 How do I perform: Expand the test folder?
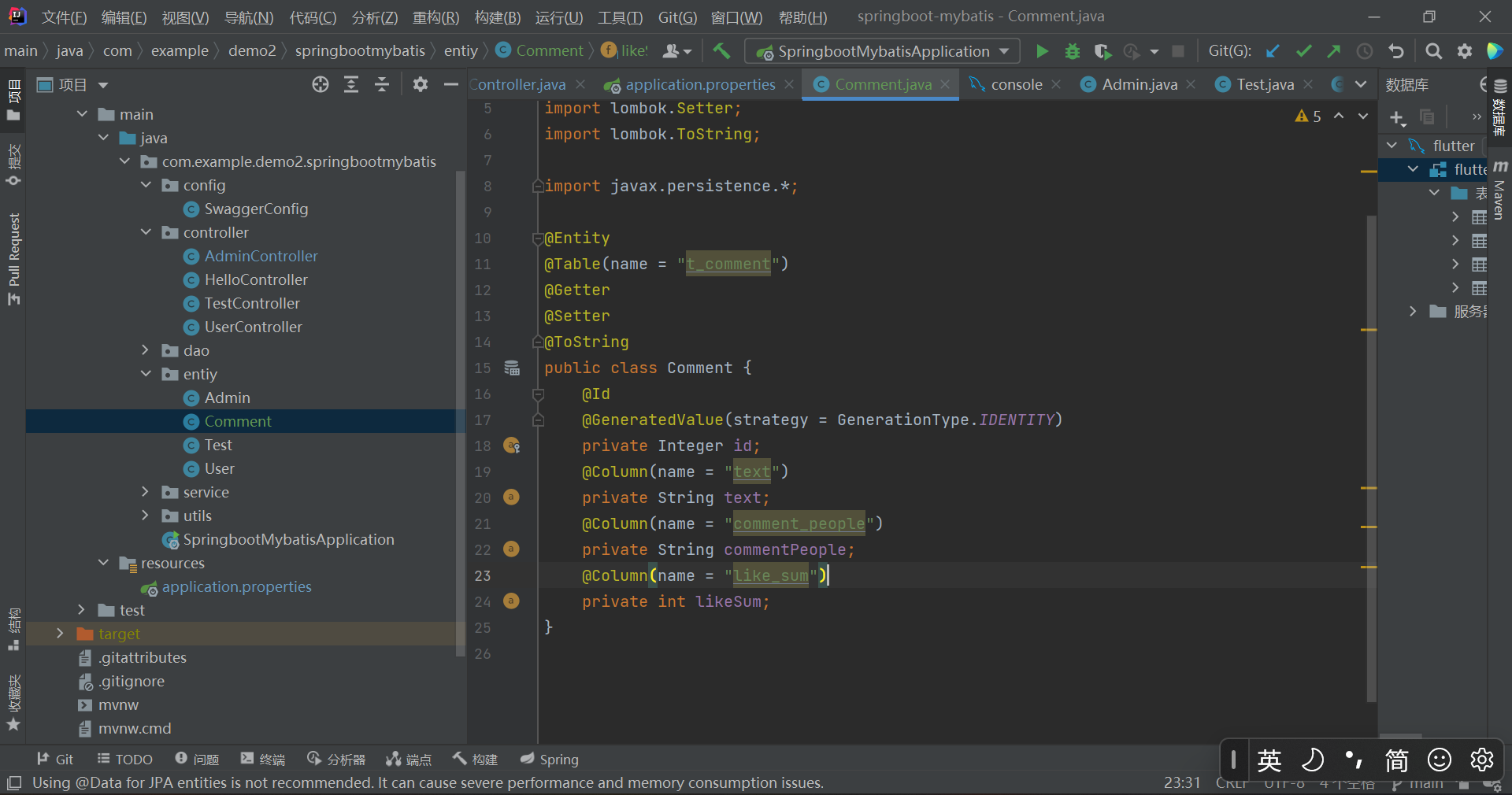click(x=81, y=610)
